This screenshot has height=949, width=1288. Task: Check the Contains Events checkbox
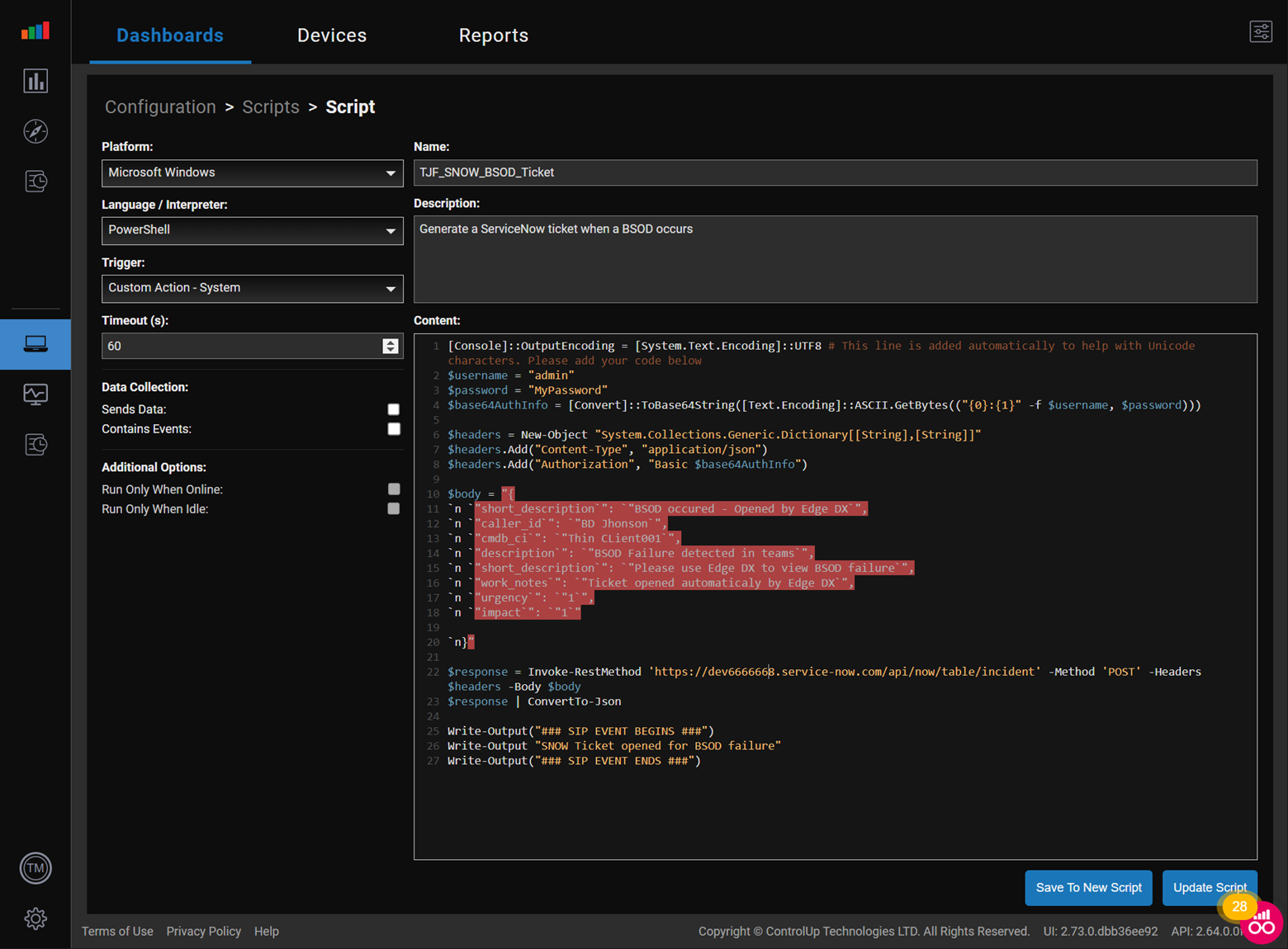pos(394,429)
